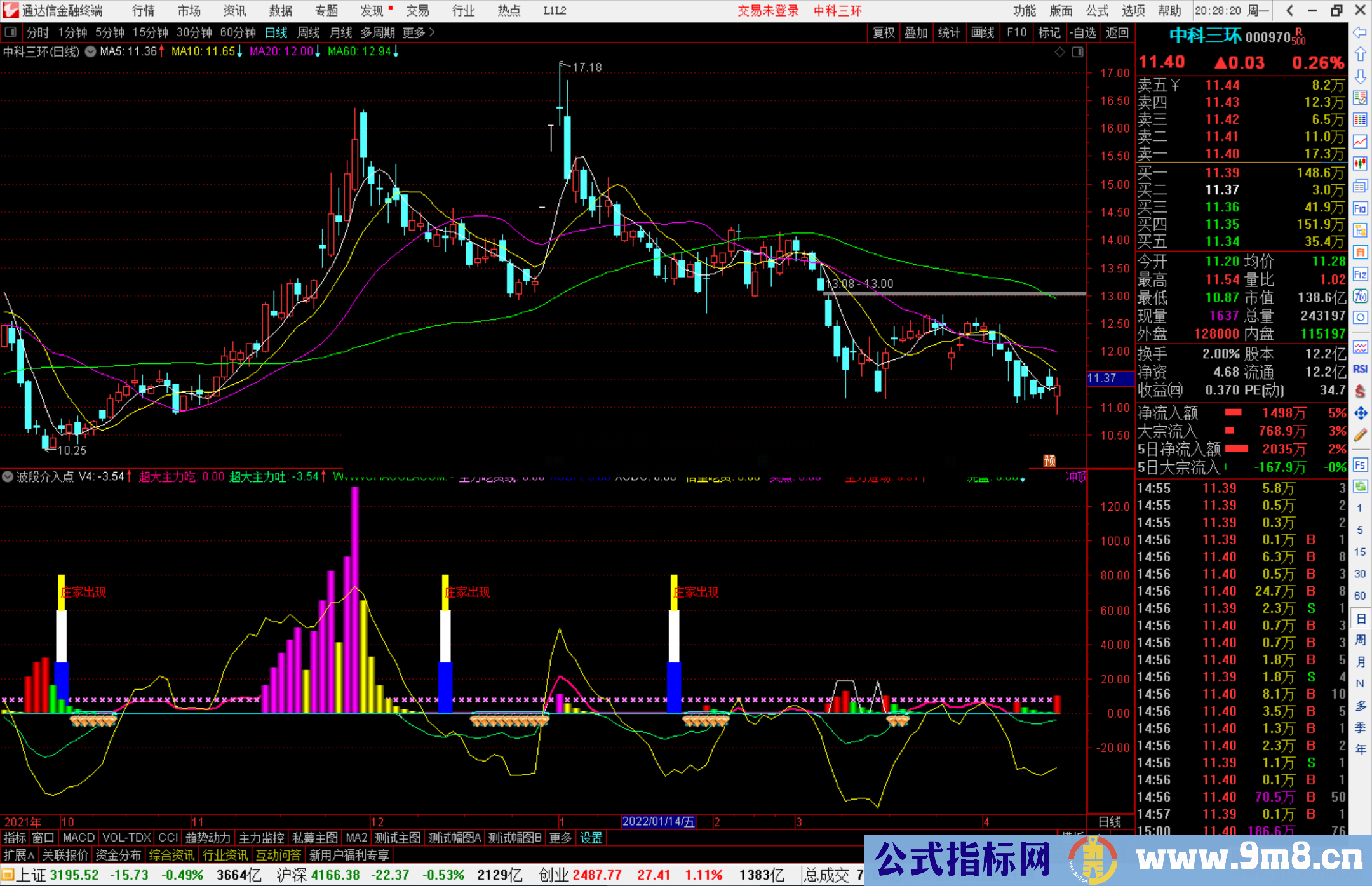This screenshot has height=886, width=1372.
Task: Toggle 叠加 overlay mode on toolbar
Action: click(917, 33)
